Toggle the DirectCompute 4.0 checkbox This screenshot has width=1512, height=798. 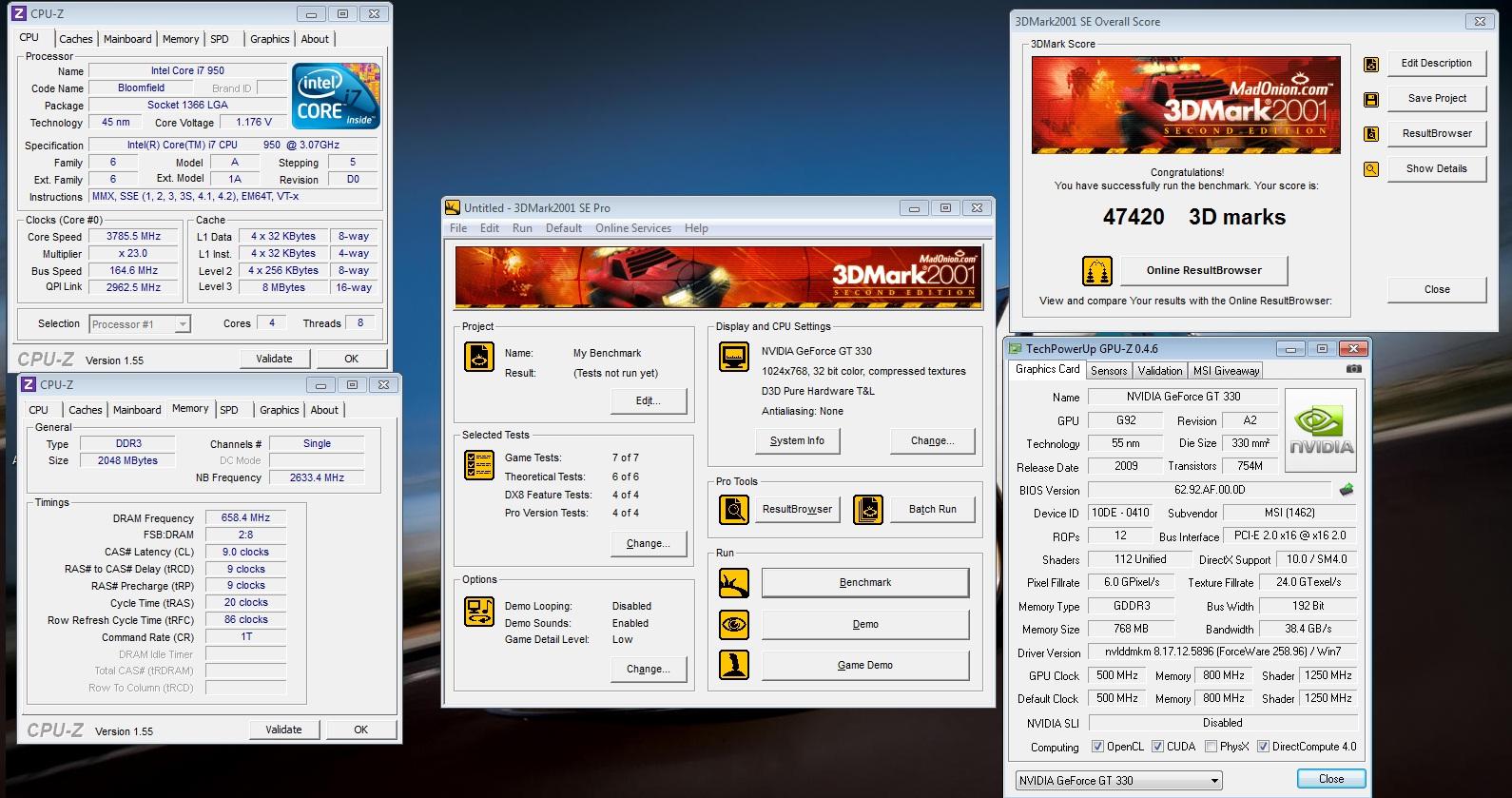click(x=1263, y=747)
